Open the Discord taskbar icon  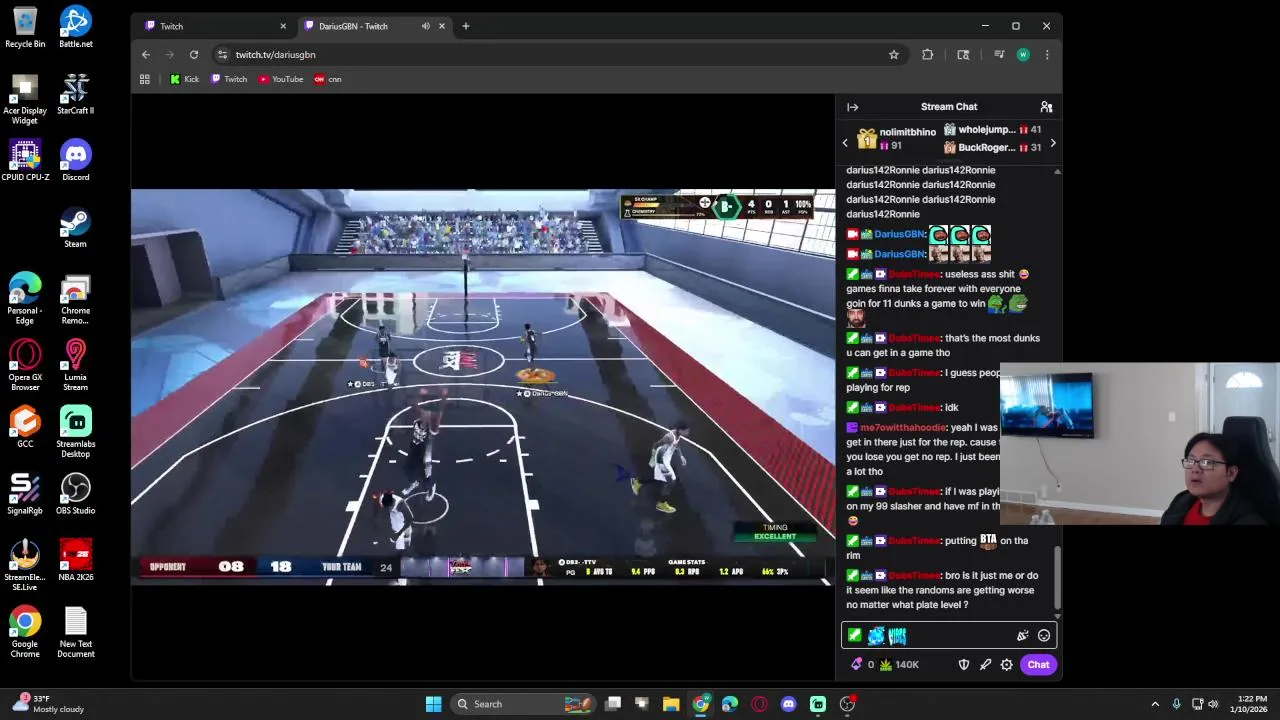click(x=789, y=704)
